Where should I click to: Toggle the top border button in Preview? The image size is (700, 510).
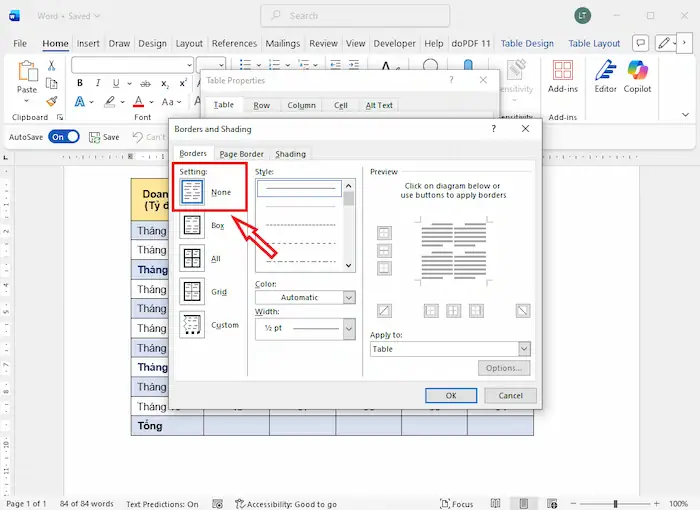[x=384, y=233]
